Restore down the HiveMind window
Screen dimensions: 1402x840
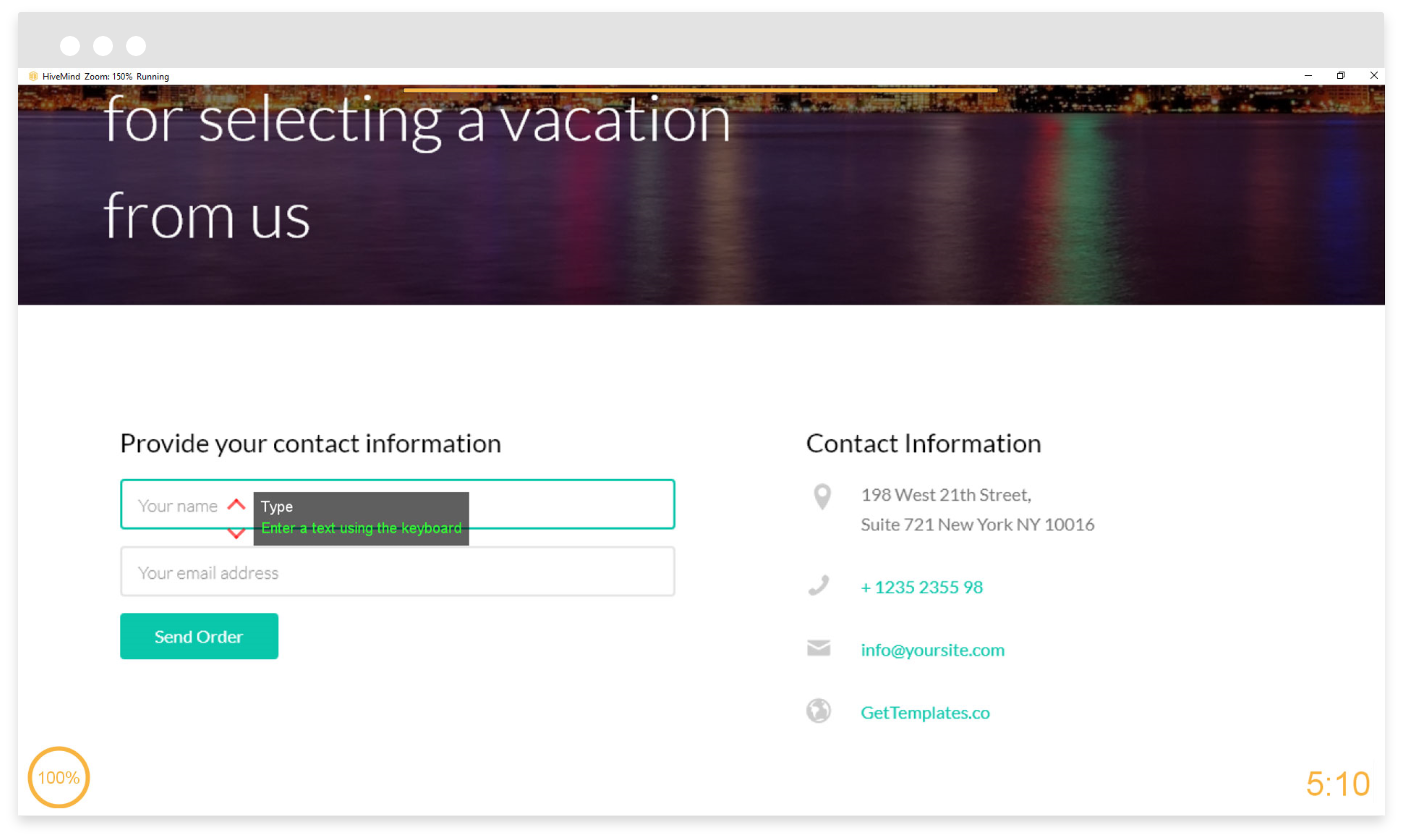(x=1341, y=76)
